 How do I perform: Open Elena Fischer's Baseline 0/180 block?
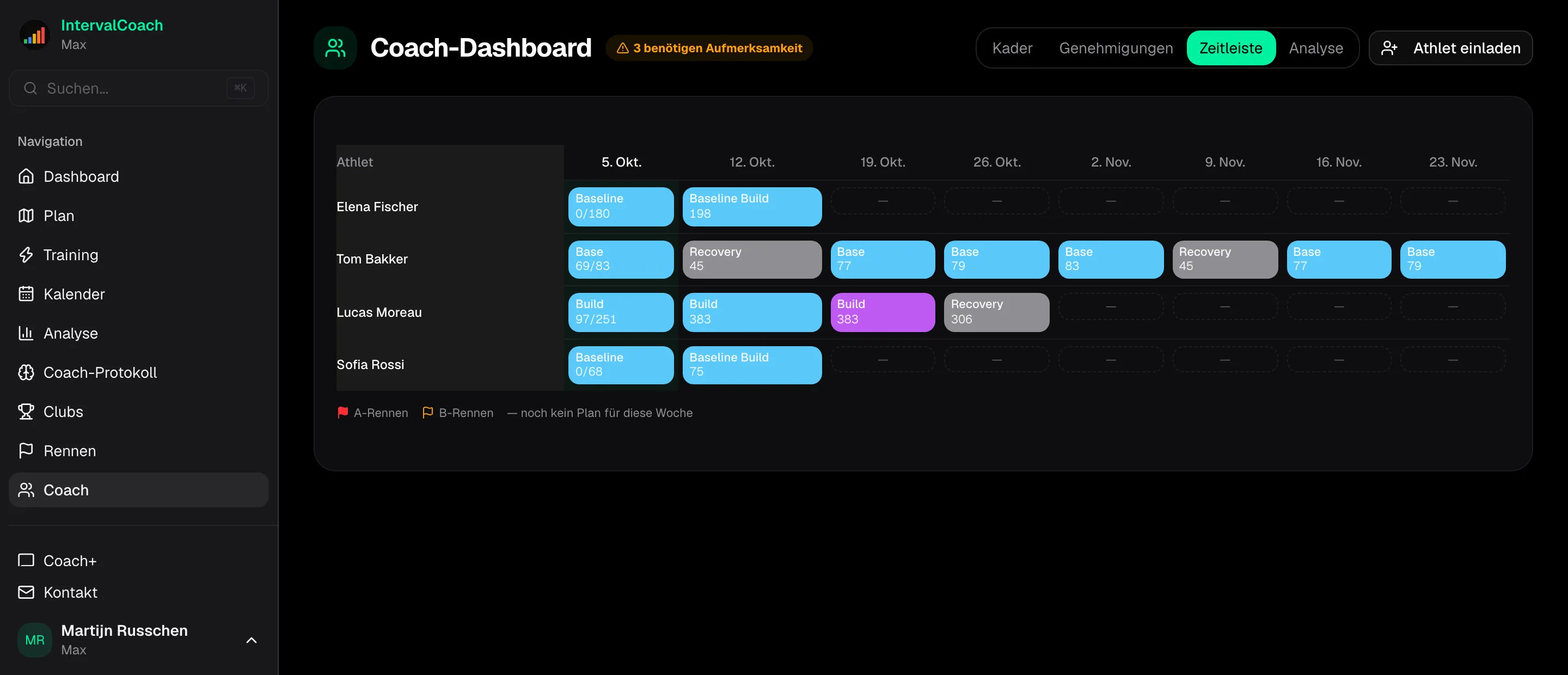[621, 206]
